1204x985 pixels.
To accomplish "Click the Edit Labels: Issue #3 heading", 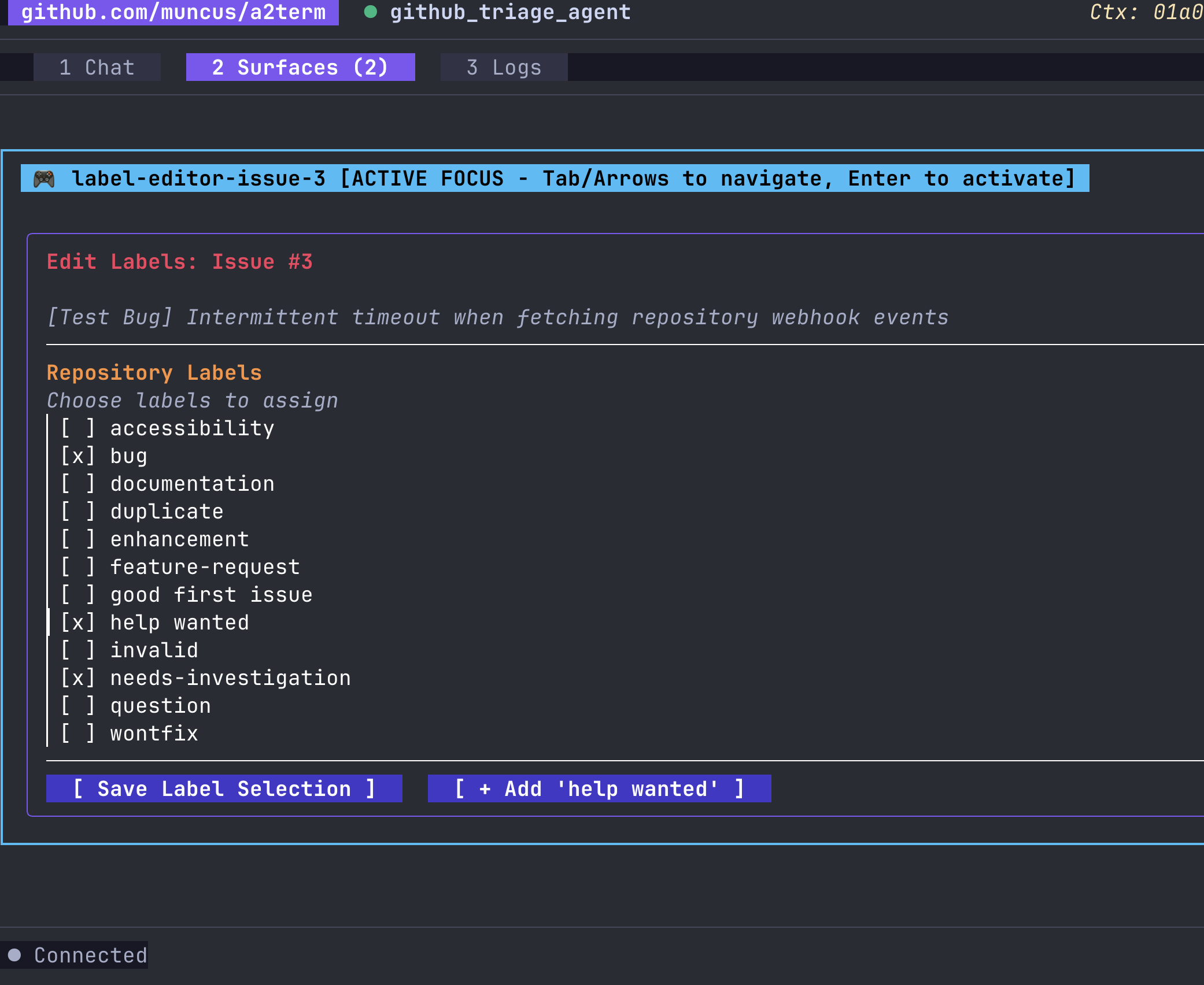I will tap(180, 262).
